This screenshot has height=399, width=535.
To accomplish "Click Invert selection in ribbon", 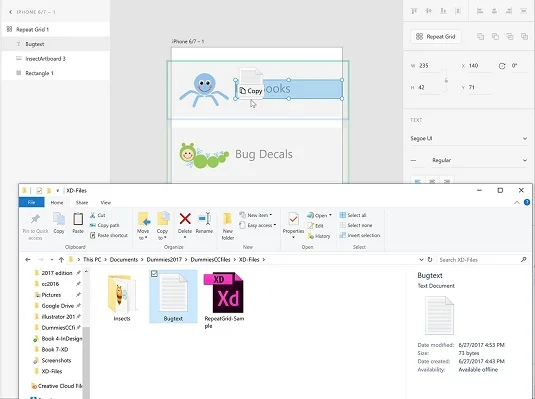I will (x=360, y=236).
